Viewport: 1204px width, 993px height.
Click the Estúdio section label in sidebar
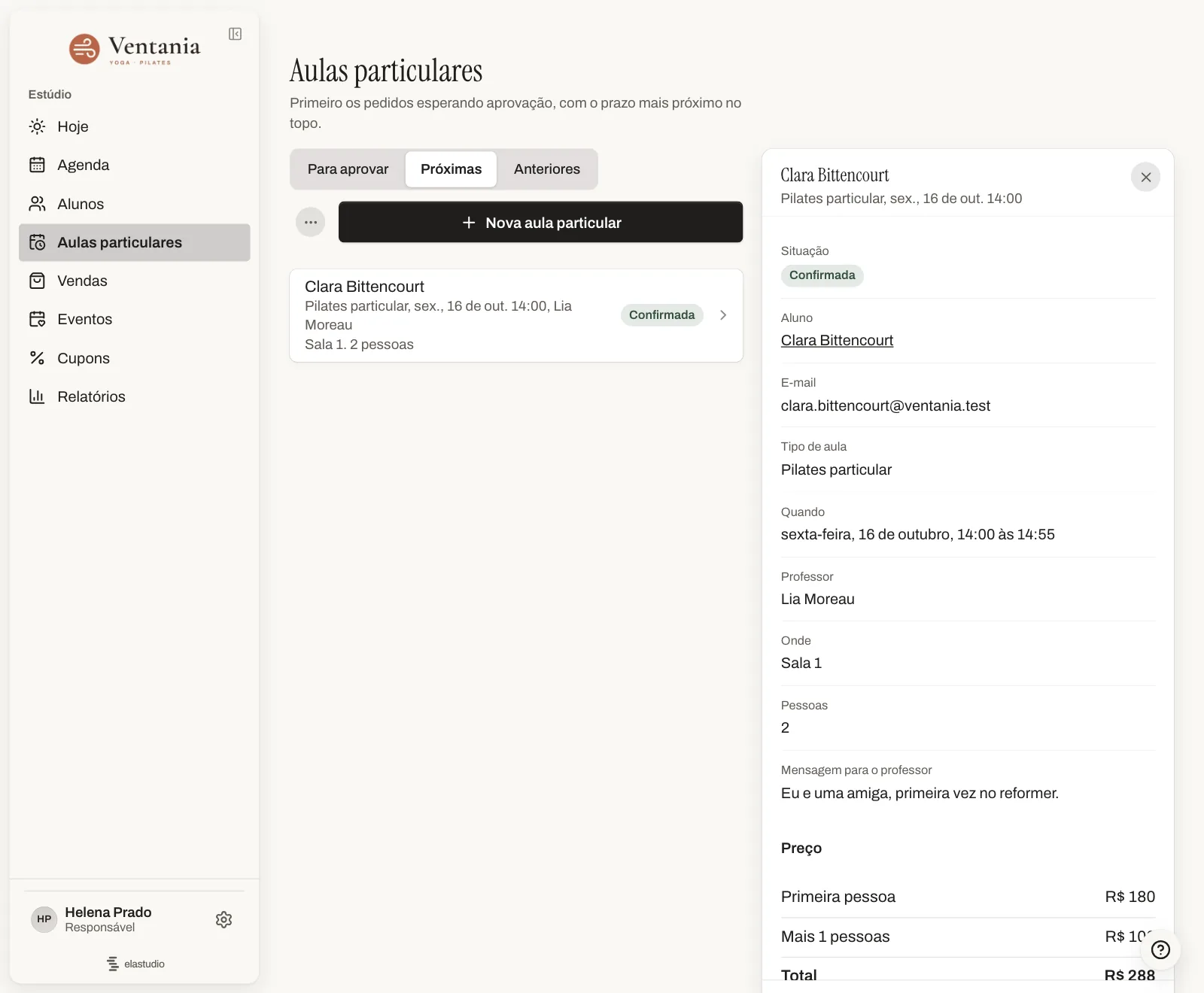pos(50,94)
